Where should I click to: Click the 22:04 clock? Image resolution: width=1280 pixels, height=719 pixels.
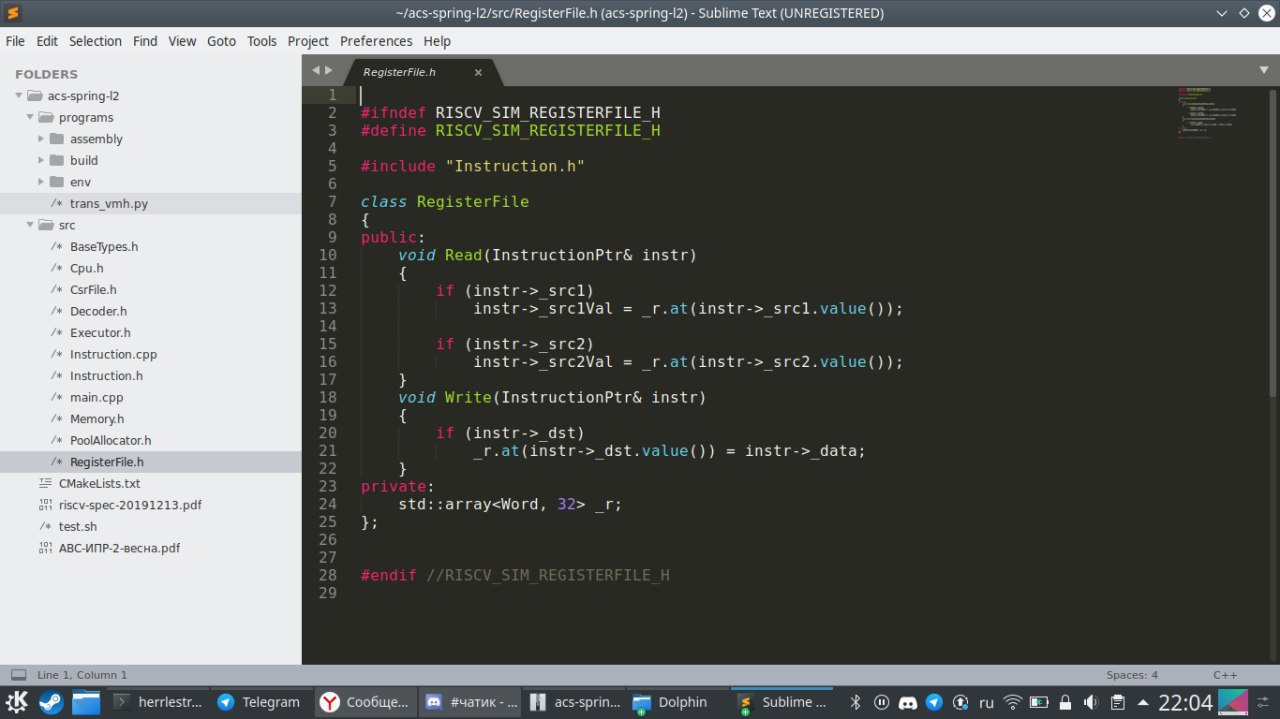1185,702
